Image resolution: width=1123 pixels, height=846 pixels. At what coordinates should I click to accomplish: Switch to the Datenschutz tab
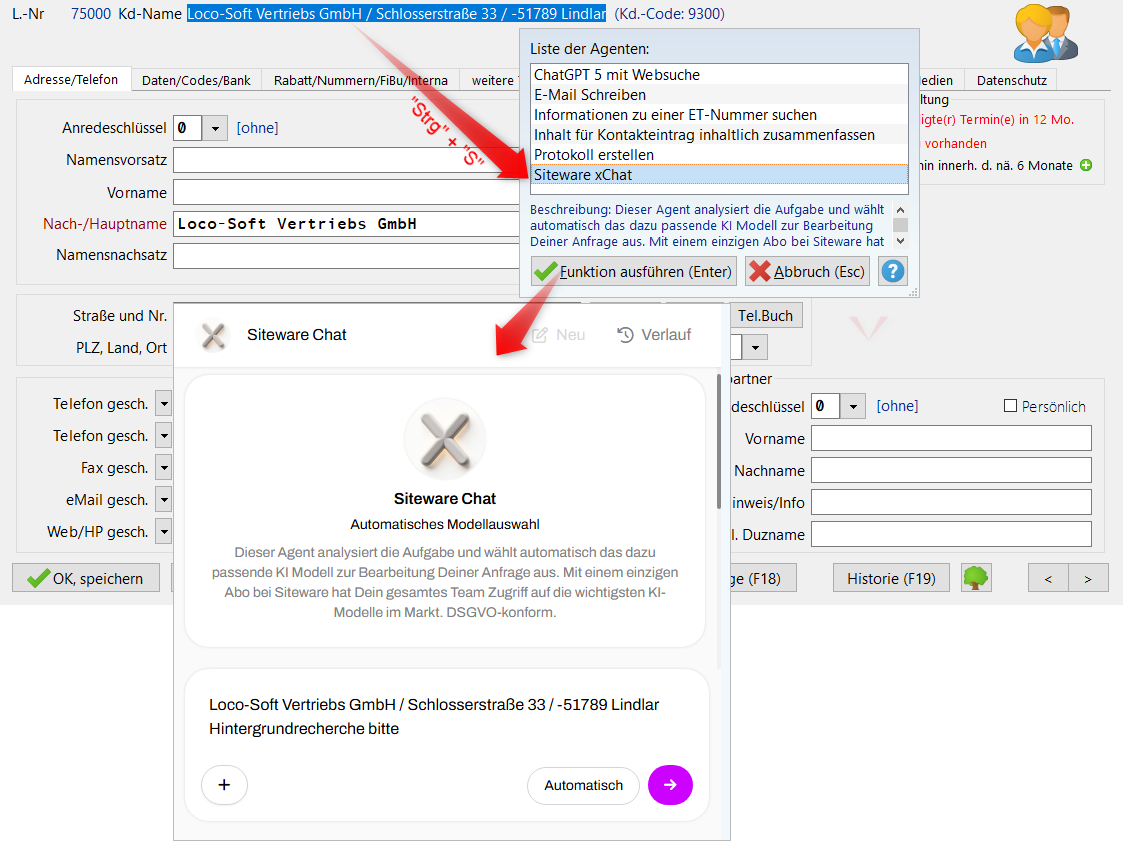coord(1013,79)
